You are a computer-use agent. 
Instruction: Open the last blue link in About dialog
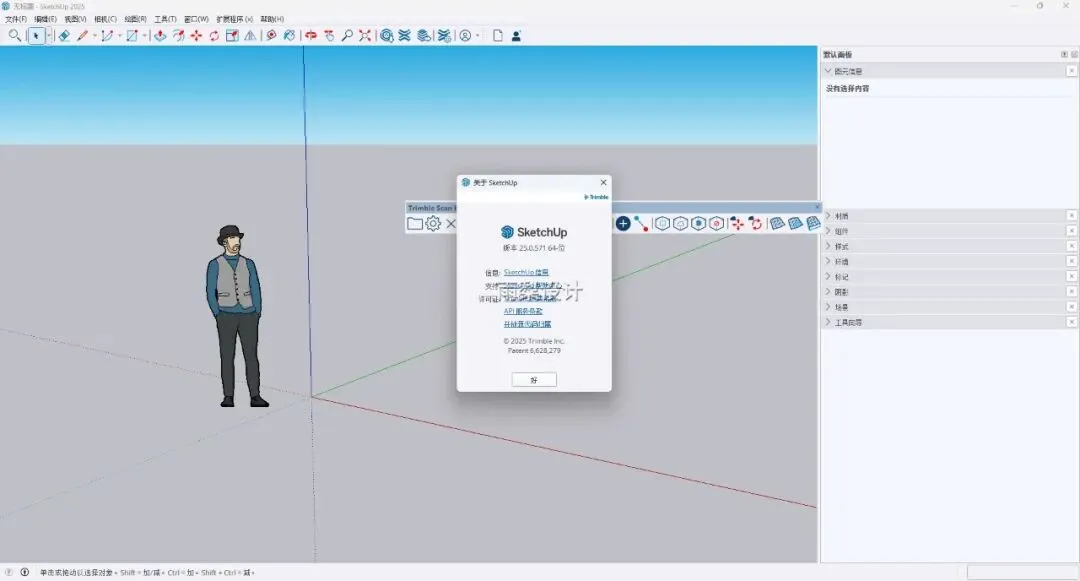pos(527,324)
